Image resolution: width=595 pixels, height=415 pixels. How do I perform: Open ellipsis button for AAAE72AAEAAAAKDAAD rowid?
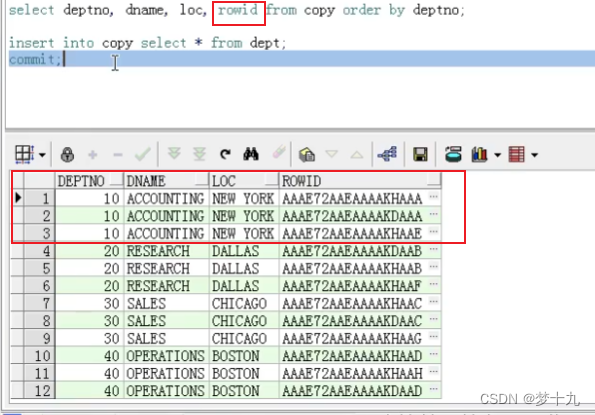(434, 389)
